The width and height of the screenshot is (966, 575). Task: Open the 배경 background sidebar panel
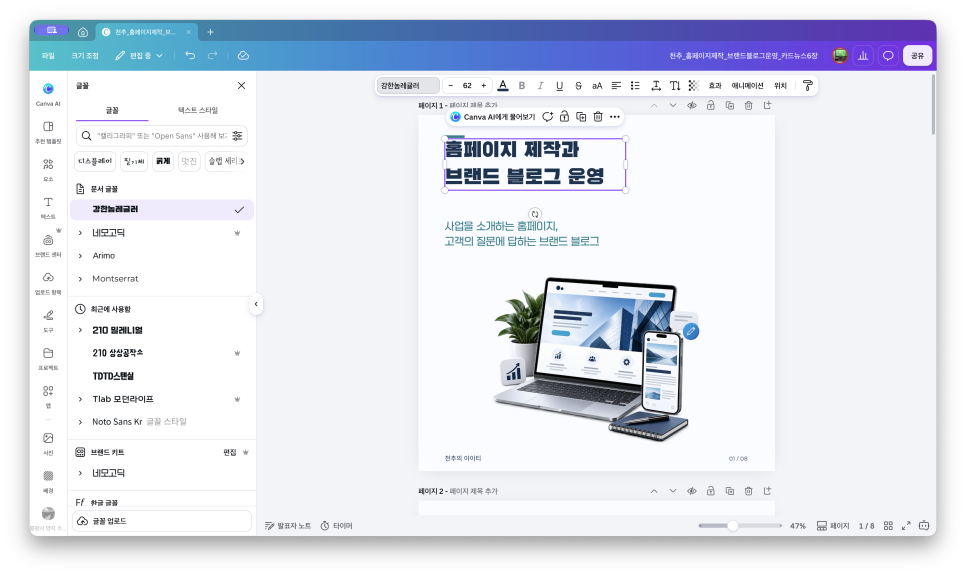(x=48, y=481)
